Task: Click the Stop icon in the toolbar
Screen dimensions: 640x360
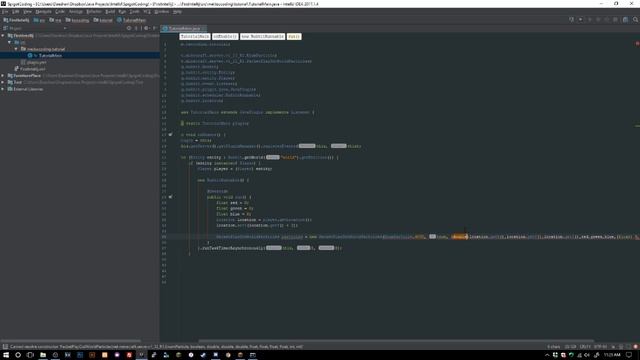Action: coord(616,20)
